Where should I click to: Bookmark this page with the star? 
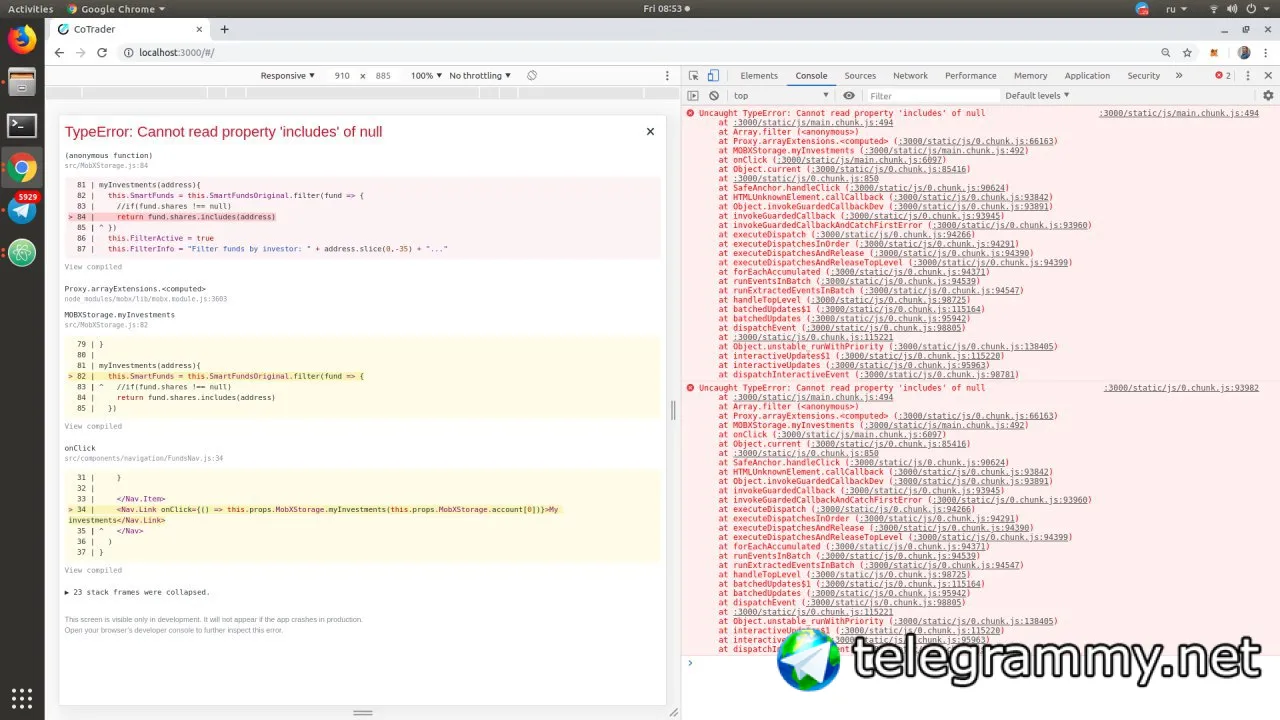point(1187,52)
